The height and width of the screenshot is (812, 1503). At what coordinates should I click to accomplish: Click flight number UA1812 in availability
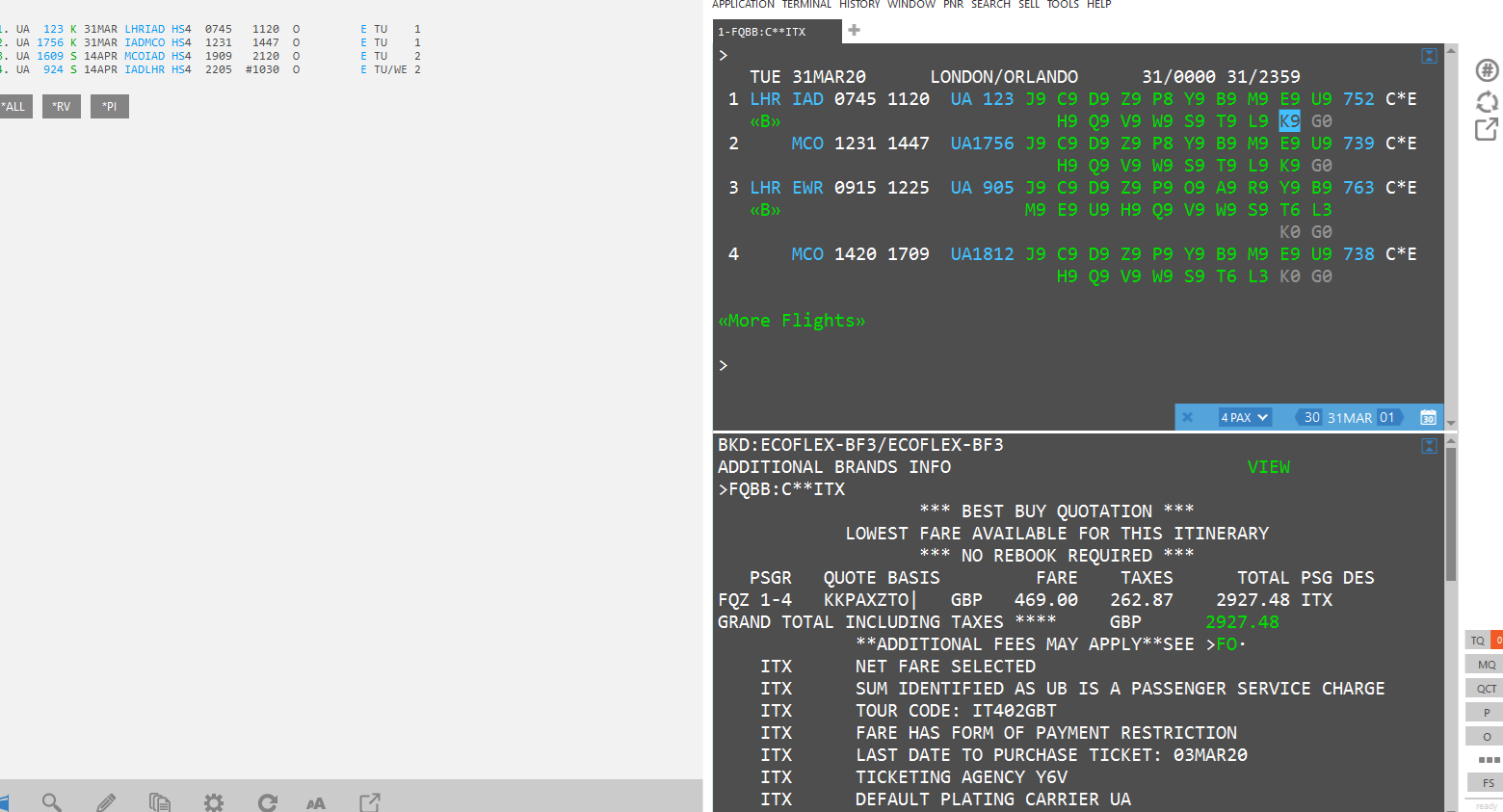(x=982, y=254)
